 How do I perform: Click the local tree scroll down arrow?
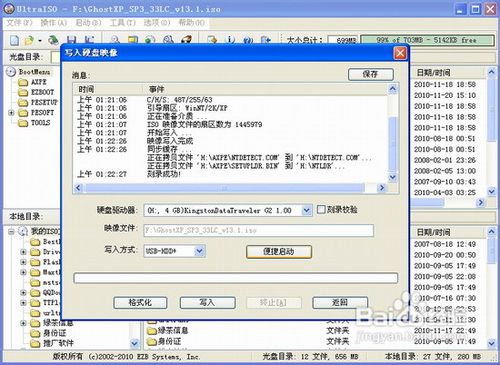click(x=134, y=343)
